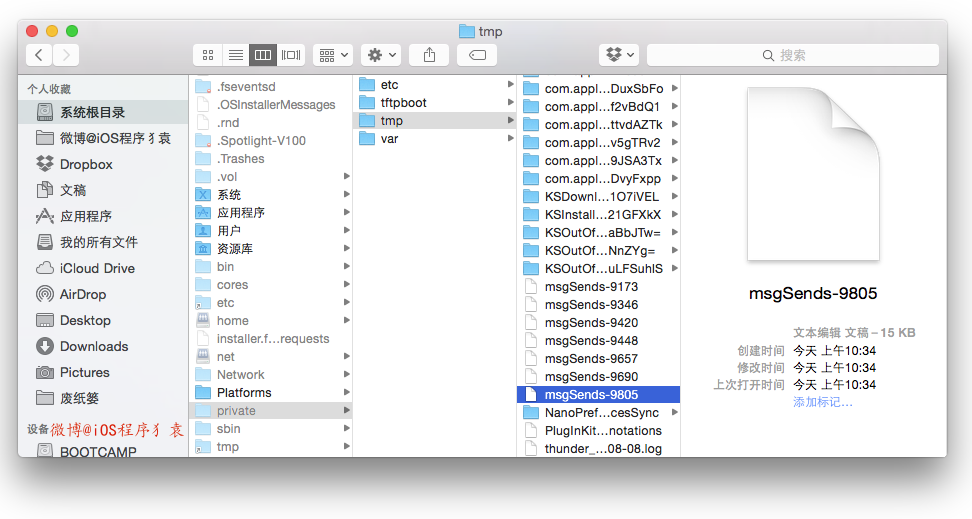Select 系统根目录 in the sidebar
The image size is (972, 519).
tap(104, 112)
